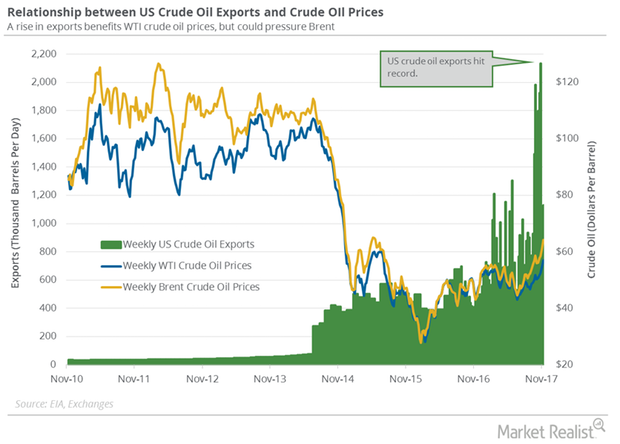Click the chart title about US Crude Oil Exports
The image size is (620, 444).
point(195,12)
